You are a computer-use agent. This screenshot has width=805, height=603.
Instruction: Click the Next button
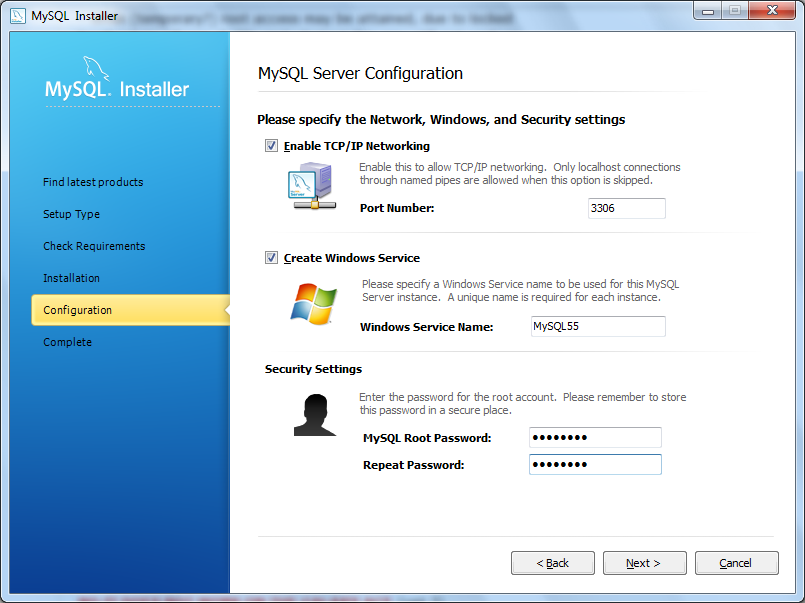click(645, 563)
